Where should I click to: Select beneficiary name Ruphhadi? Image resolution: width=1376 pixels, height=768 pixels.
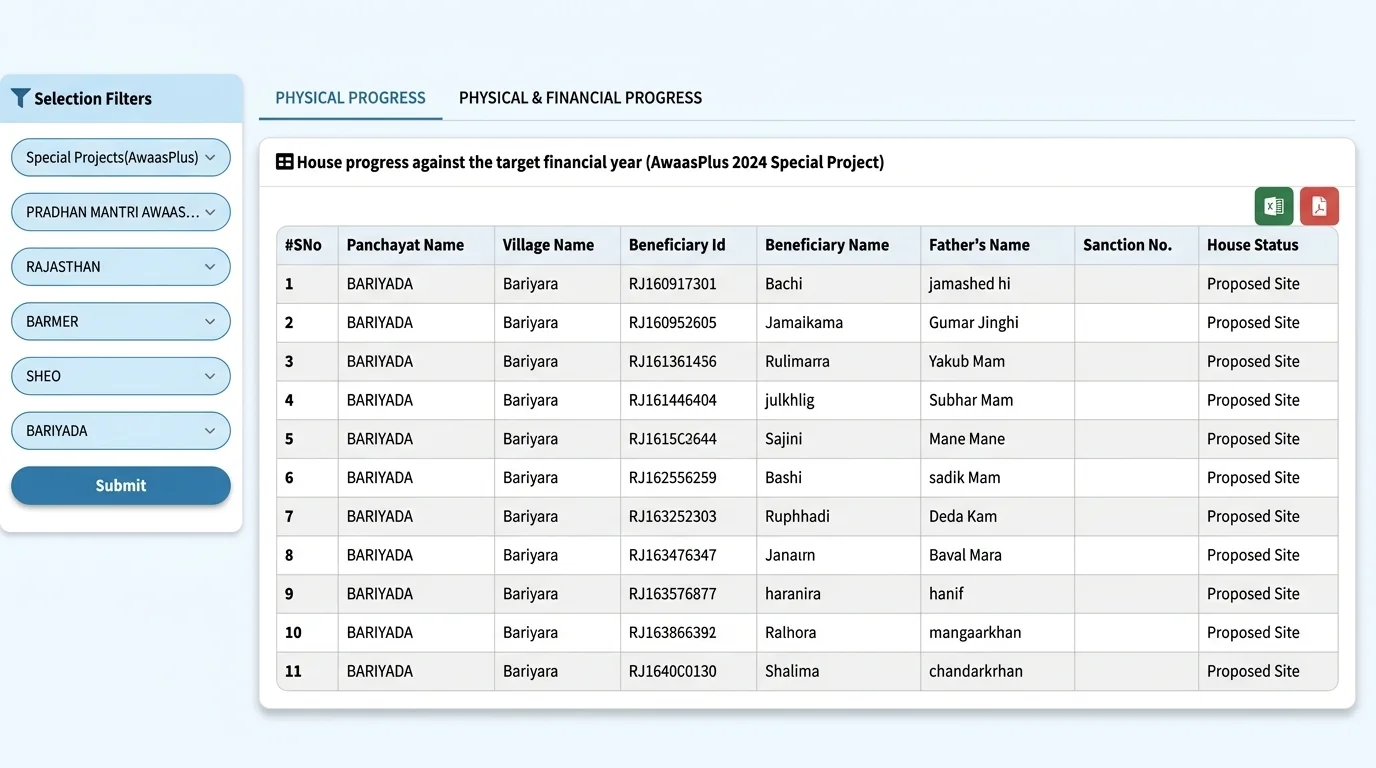point(797,516)
